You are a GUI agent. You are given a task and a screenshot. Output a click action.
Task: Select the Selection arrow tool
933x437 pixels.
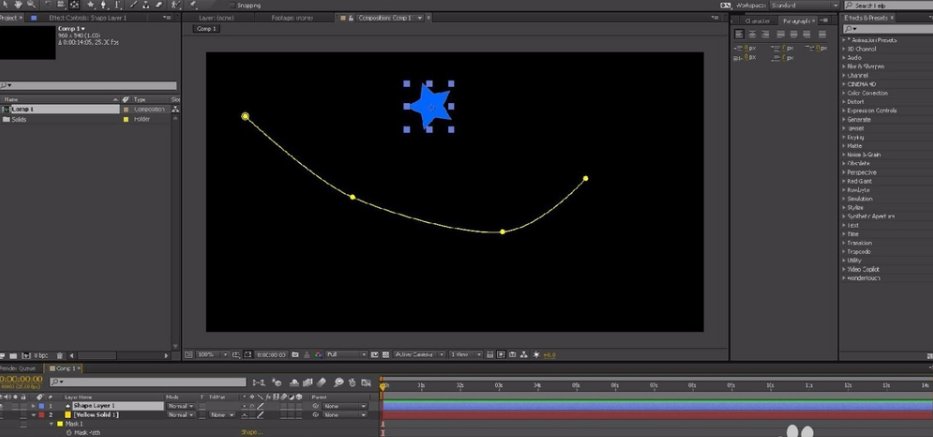[7, 5]
